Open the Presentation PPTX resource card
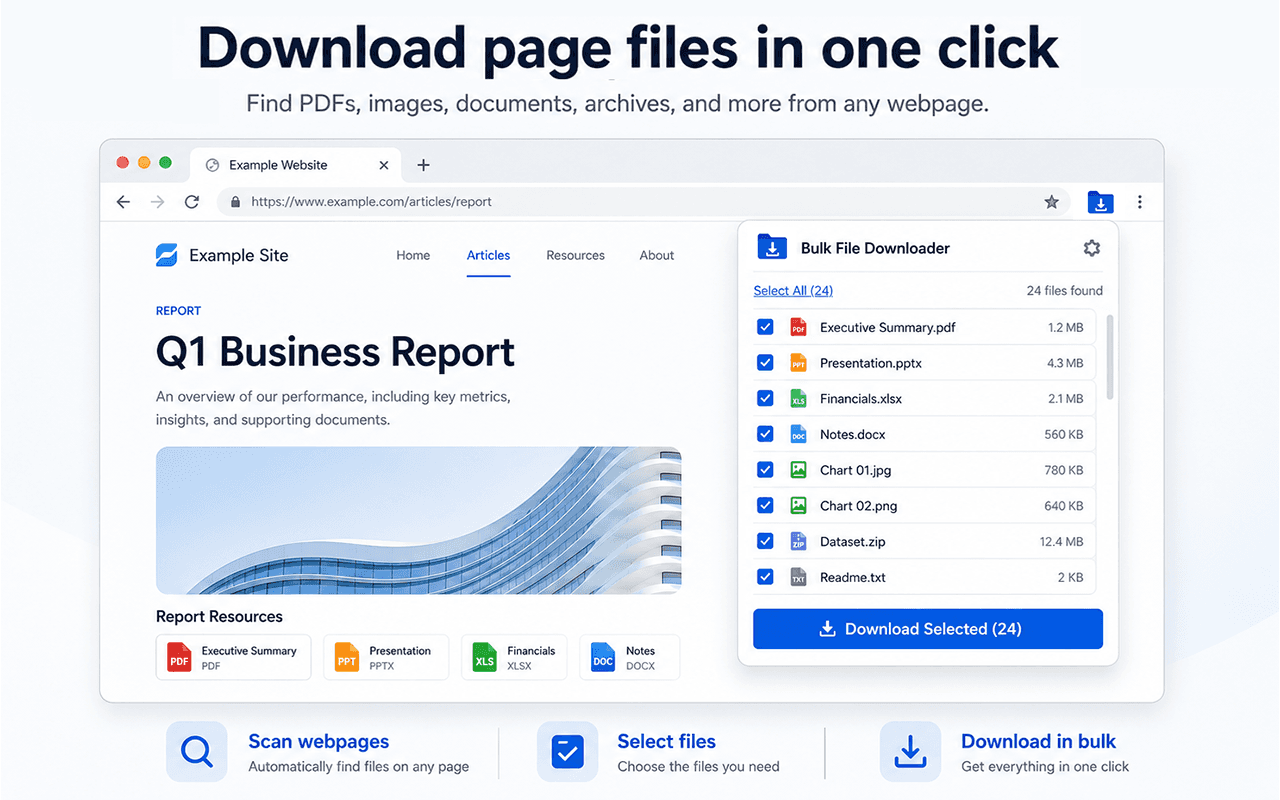The image size is (1280, 800). 386,657
